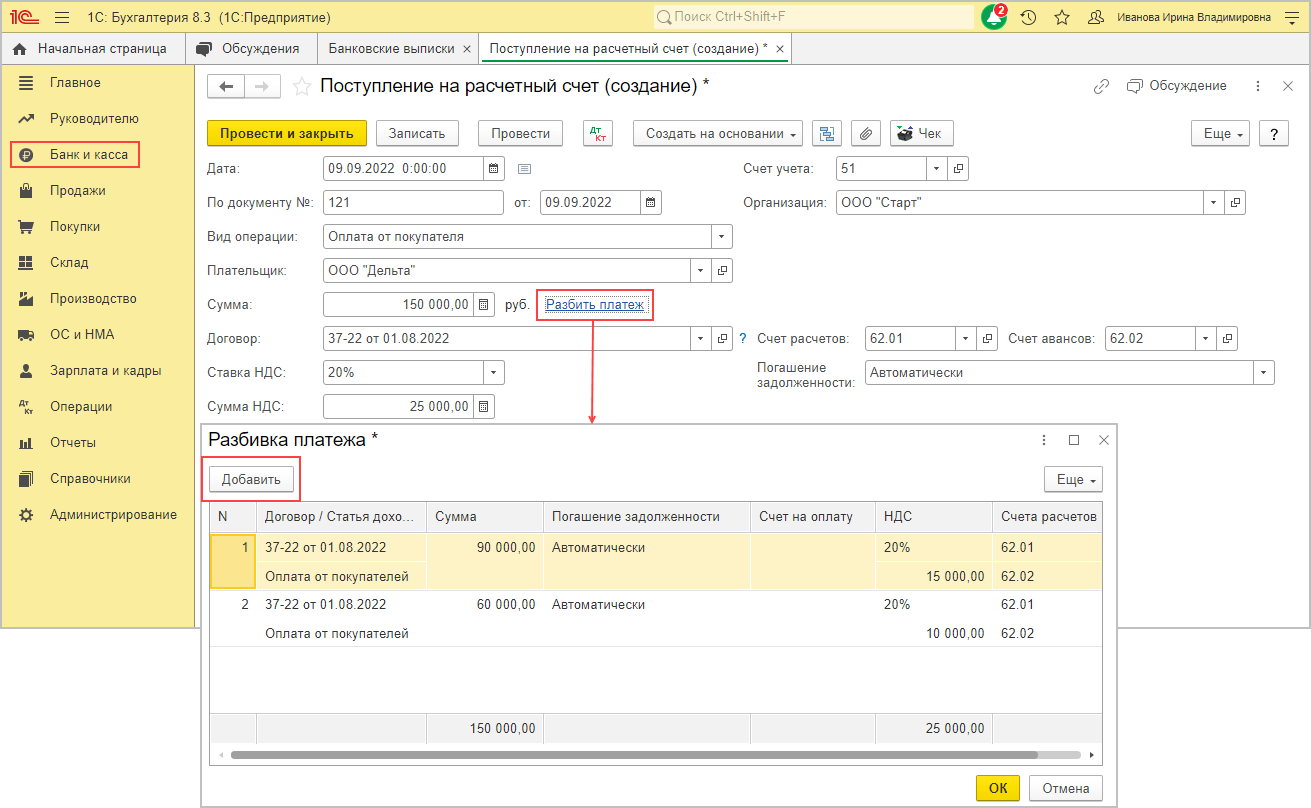Click the notifications bell icon
Screen dimensions: 1311x808
[993, 17]
